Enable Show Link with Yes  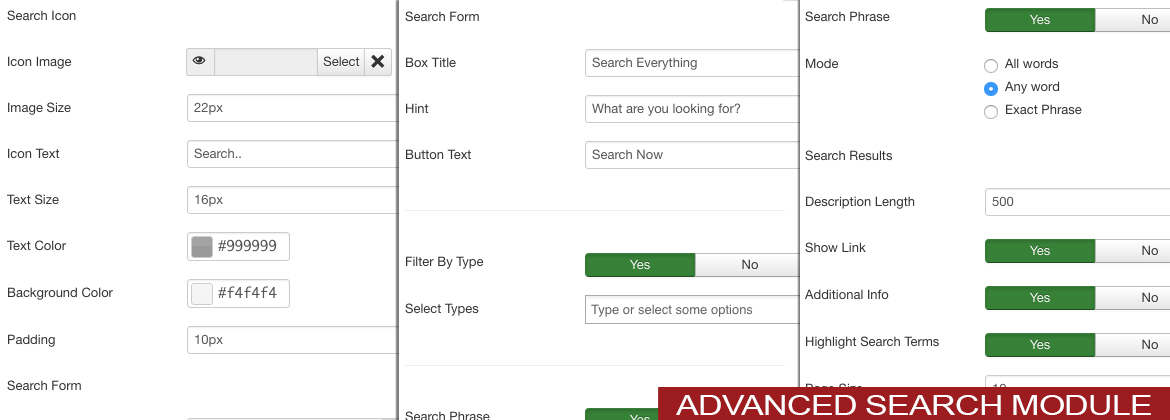[x=1040, y=251]
